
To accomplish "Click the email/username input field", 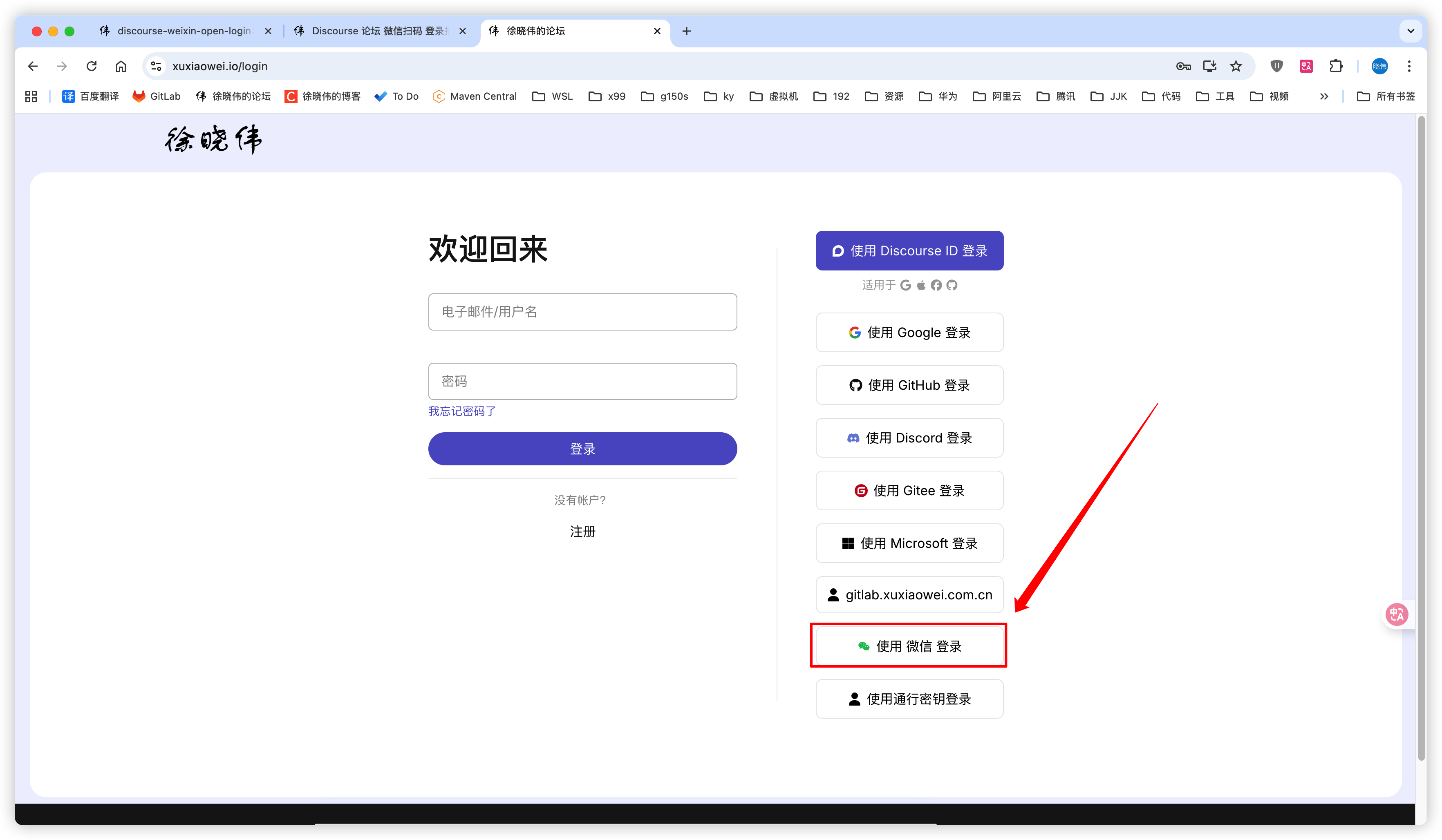I will 582,312.
